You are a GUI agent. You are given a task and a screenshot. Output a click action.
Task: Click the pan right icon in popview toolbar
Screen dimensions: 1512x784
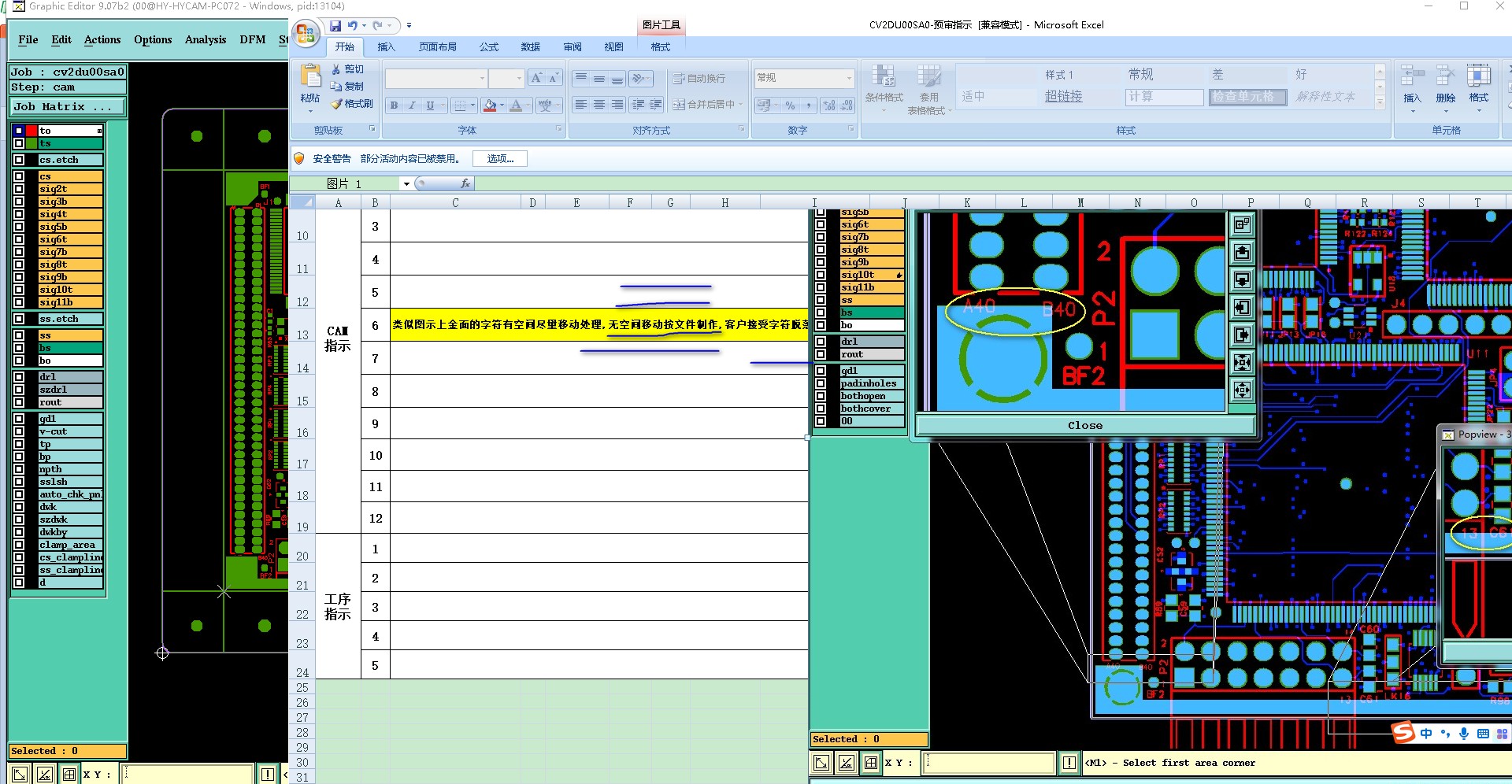pos(1242,335)
